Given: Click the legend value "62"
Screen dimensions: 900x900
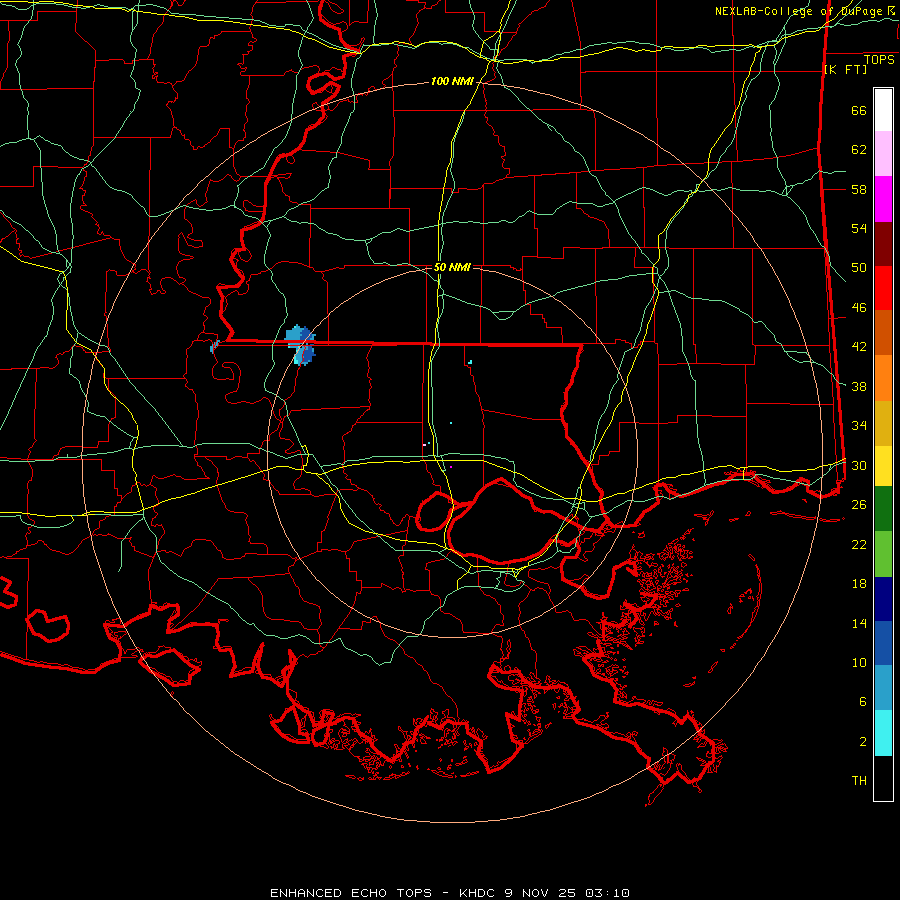Looking at the screenshot, I should [859, 150].
